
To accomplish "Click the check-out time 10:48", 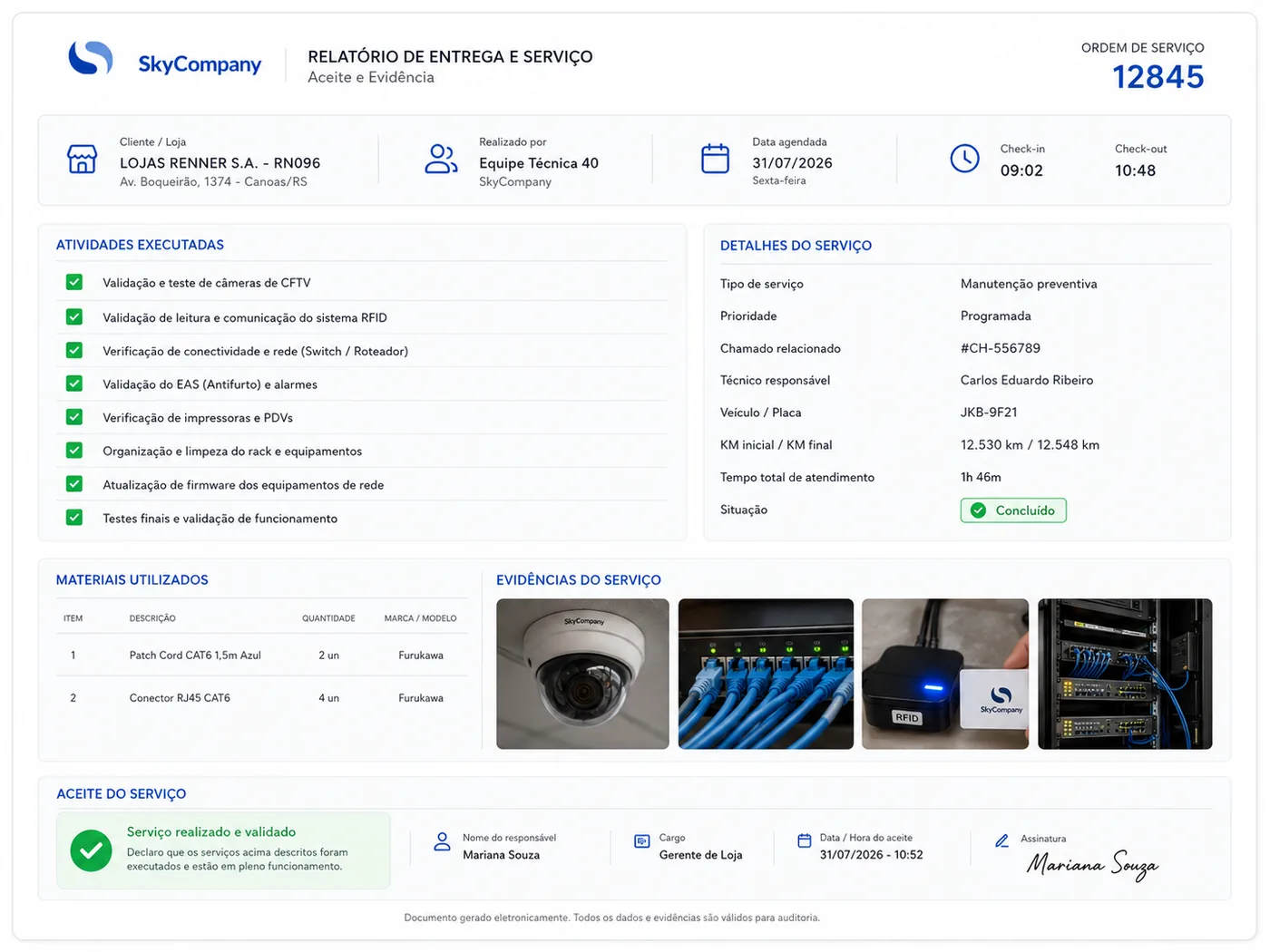I will click(1135, 170).
